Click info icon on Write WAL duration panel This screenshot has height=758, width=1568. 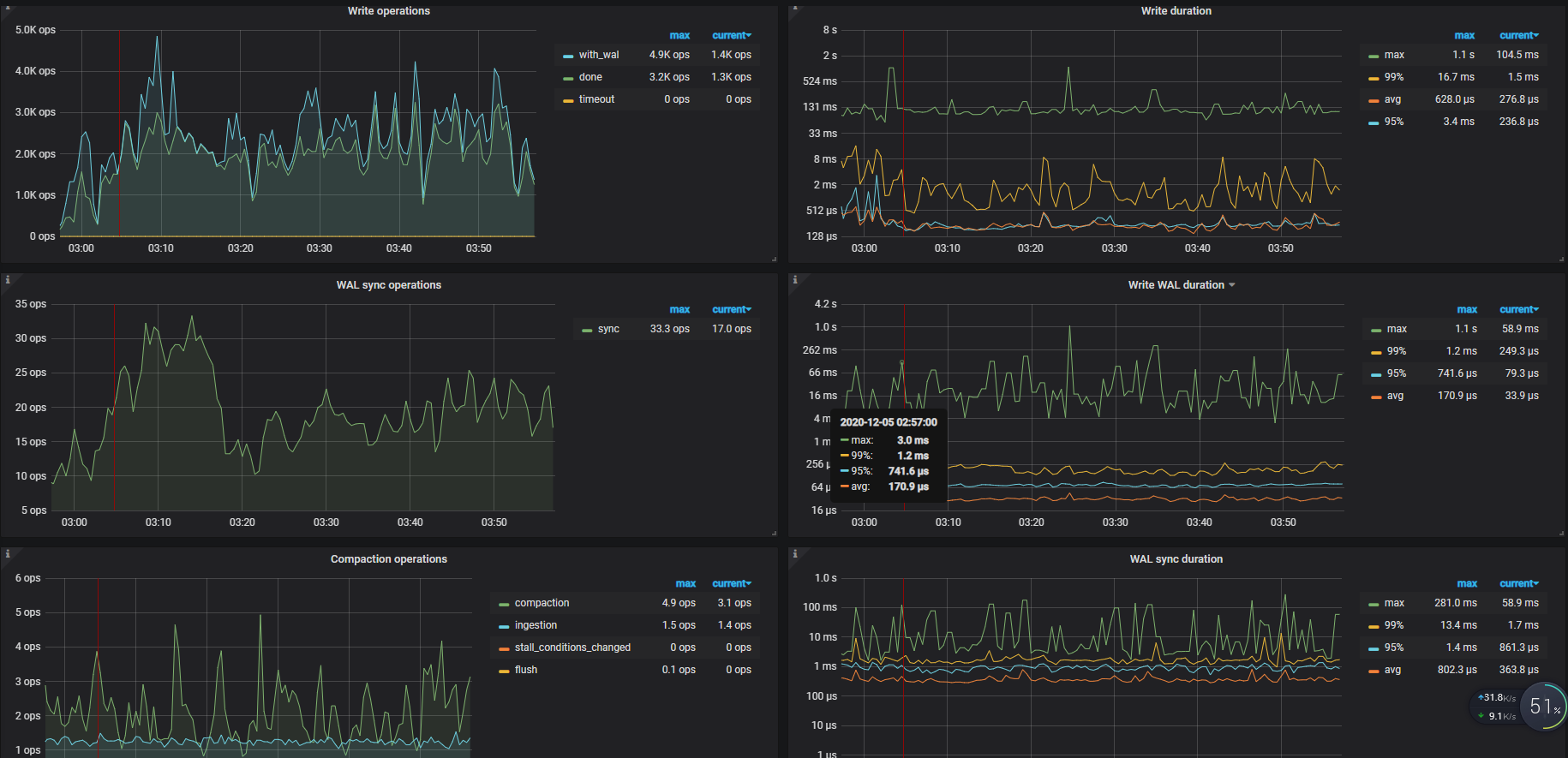pos(795,280)
